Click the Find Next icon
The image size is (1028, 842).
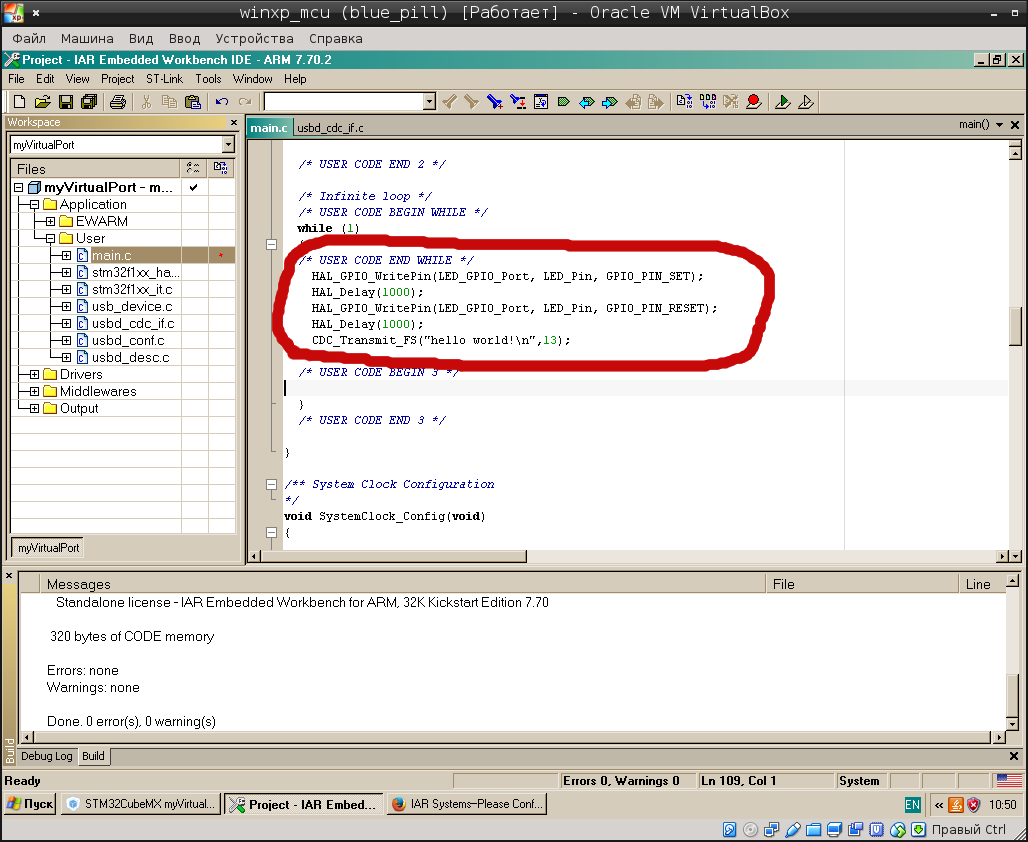pos(471,102)
